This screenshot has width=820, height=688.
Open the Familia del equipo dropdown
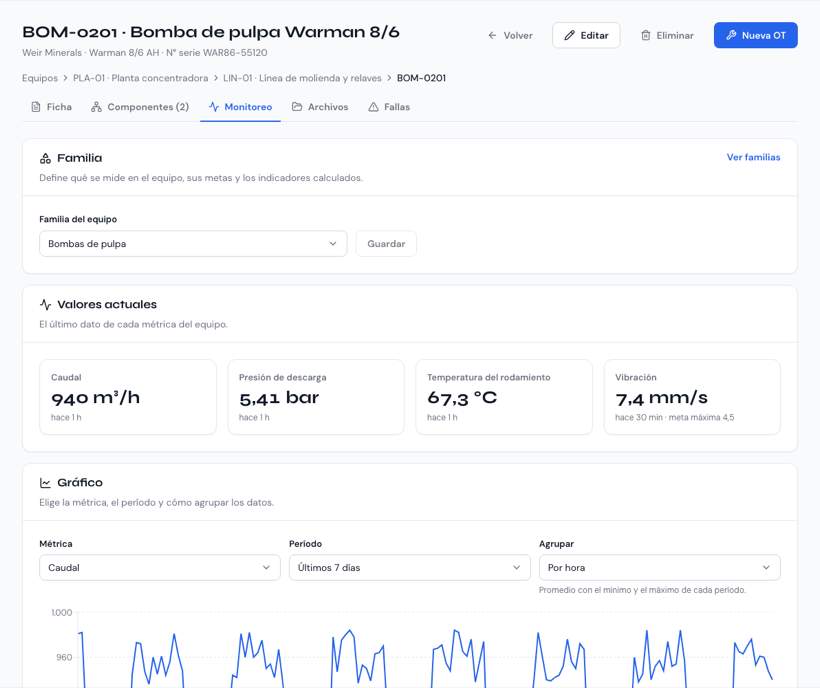click(193, 244)
